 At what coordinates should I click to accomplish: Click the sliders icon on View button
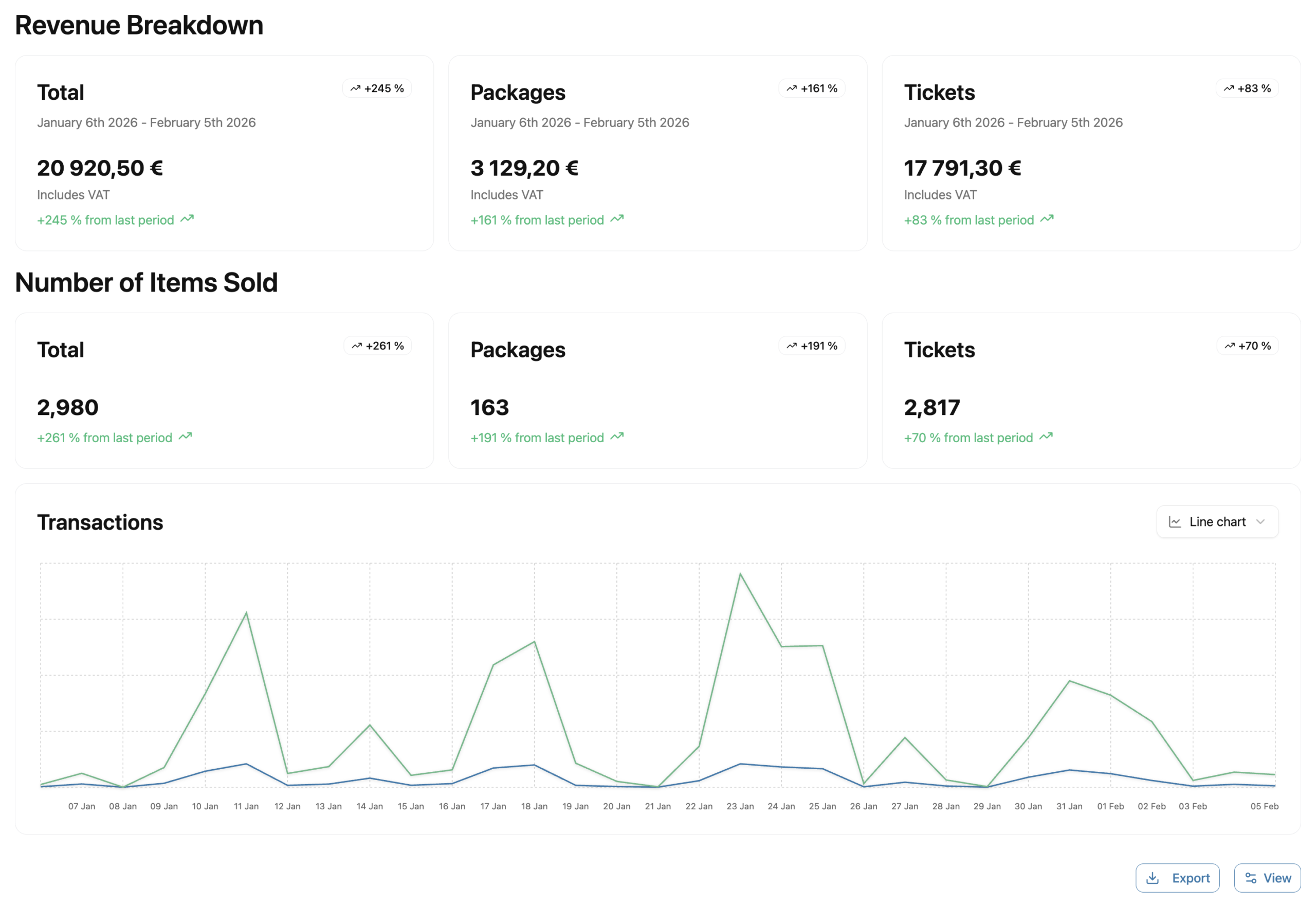(x=1251, y=878)
